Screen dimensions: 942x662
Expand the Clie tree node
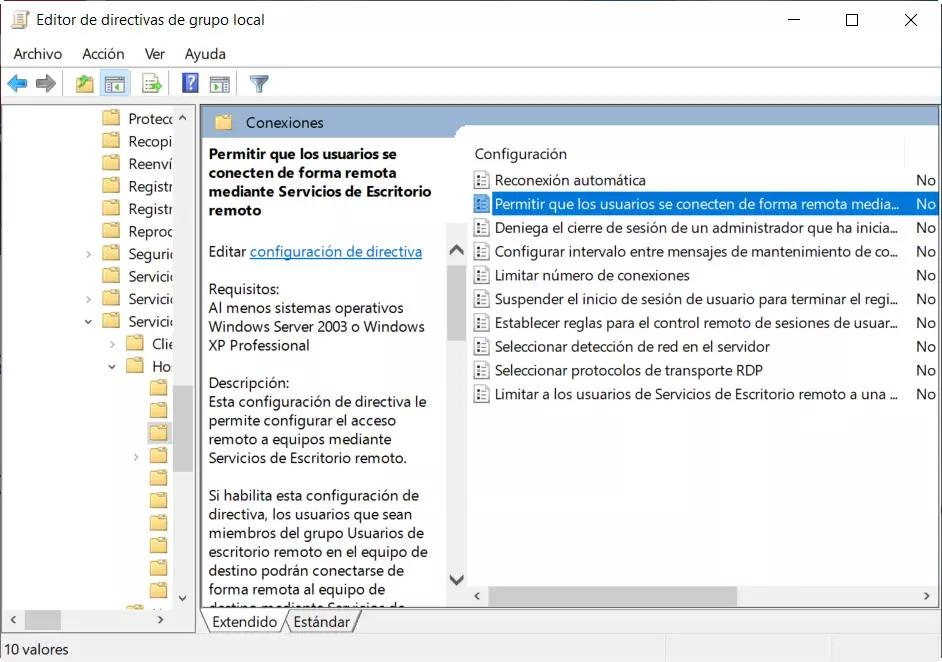(112, 344)
